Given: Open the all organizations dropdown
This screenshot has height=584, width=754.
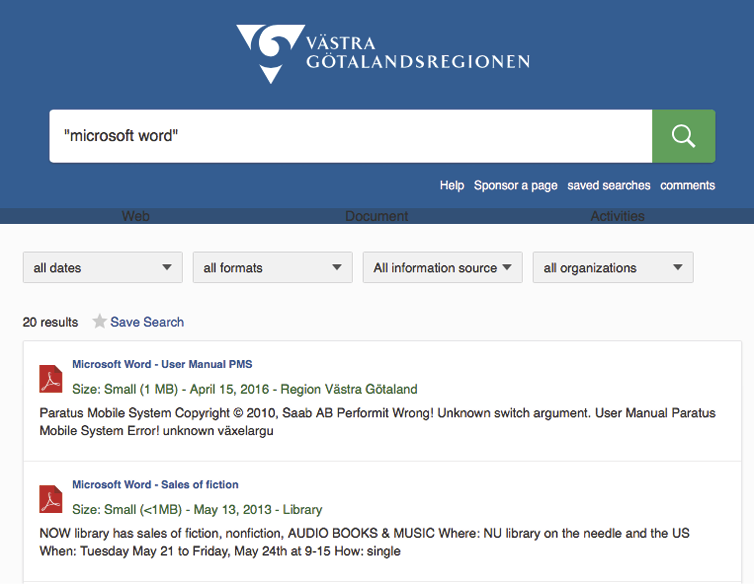Looking at the screenshot, I should [x=613, y=267].
